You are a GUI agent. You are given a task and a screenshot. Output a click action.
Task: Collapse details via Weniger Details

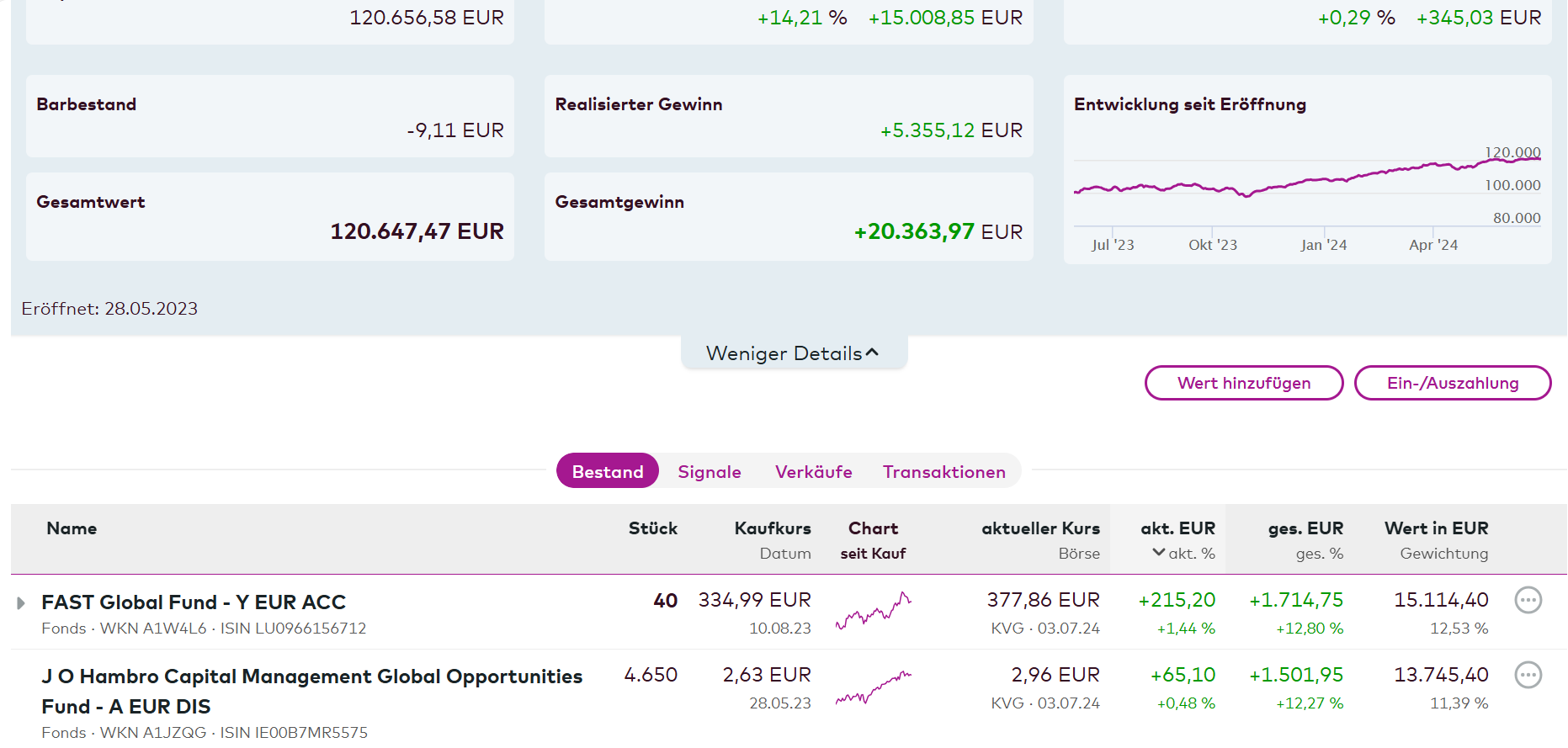click(x=793, y=353)
